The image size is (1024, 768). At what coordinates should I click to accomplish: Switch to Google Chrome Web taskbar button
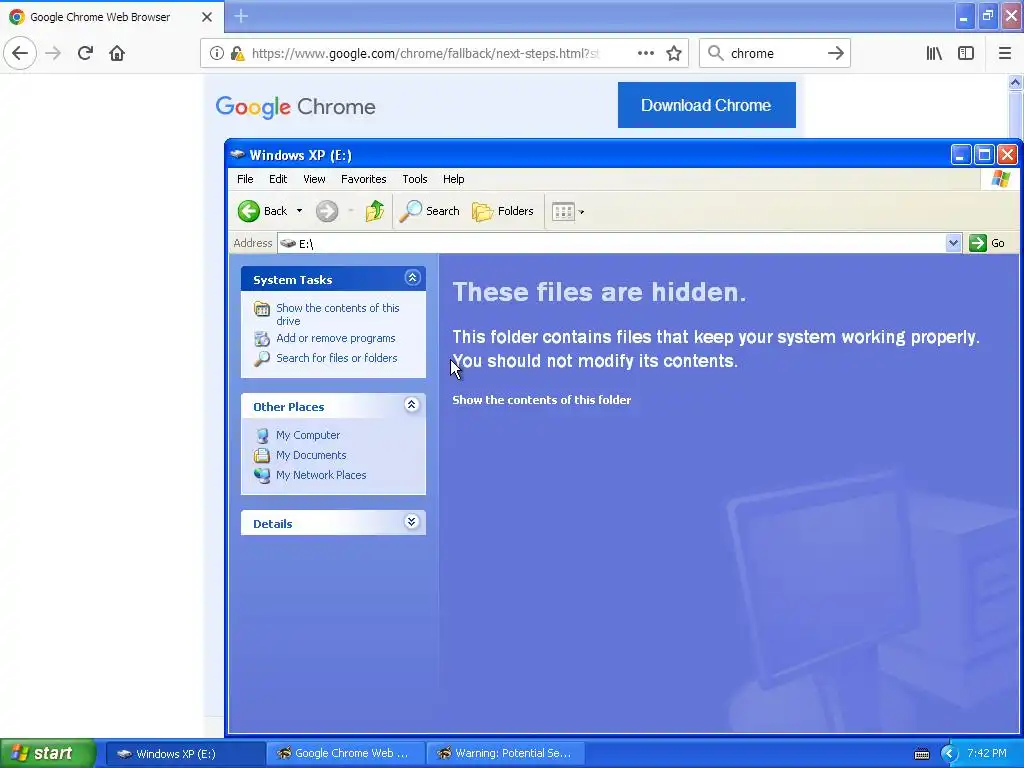click(346, 754)
